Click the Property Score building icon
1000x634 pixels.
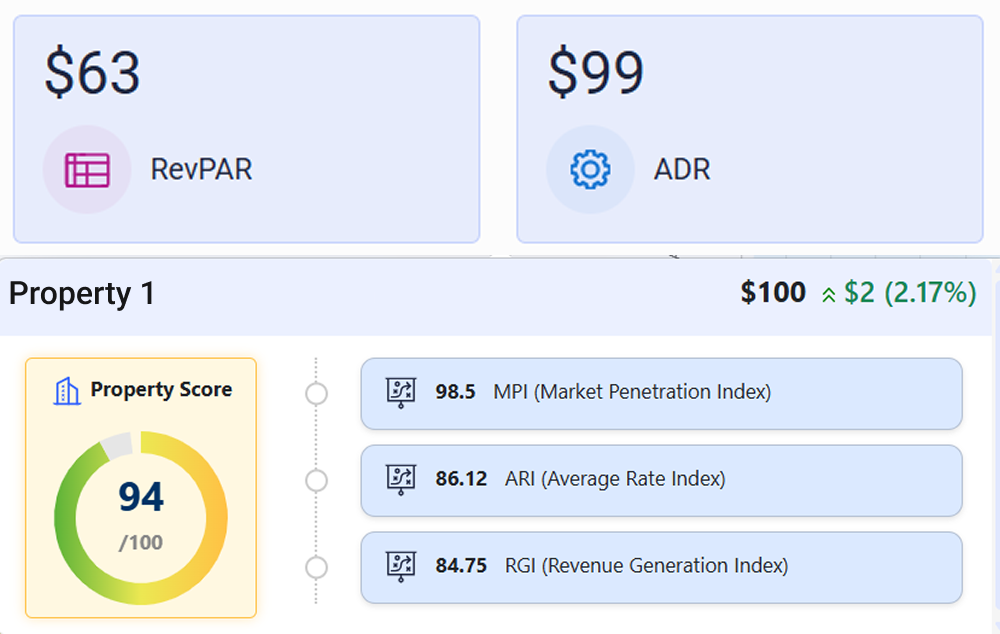[67, 391]
